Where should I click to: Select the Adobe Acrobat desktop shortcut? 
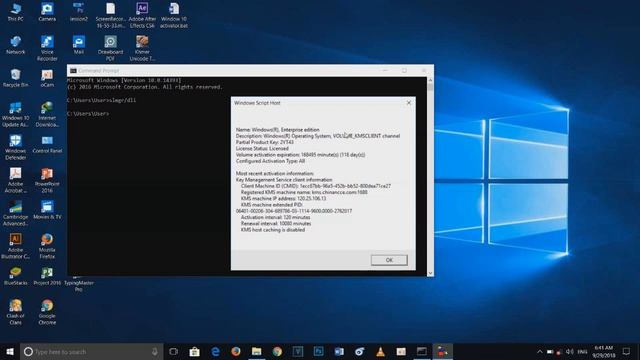pos(16,180)
